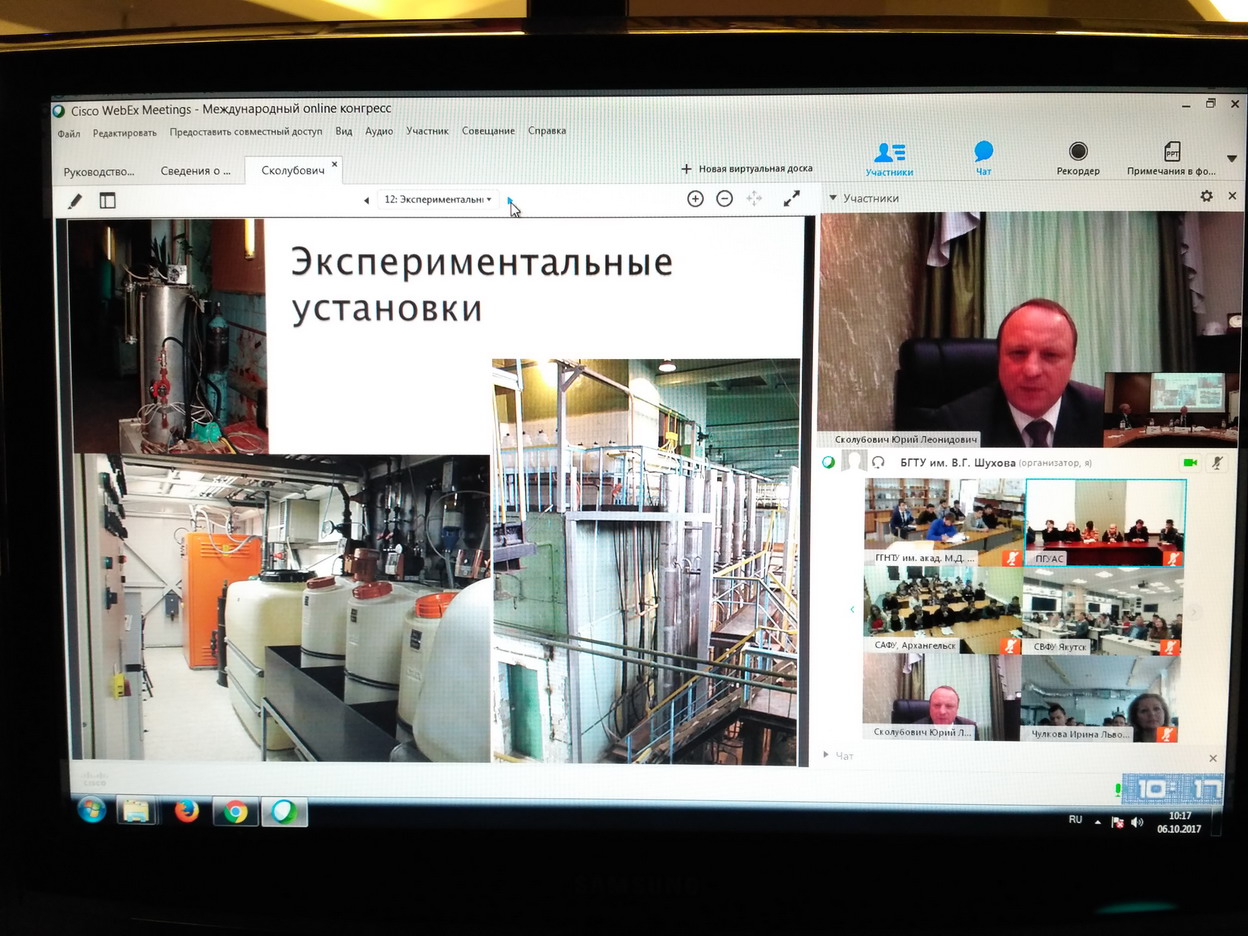Select the pencil annotation tool
The image size is (1248, 936).
click(75, 201)
